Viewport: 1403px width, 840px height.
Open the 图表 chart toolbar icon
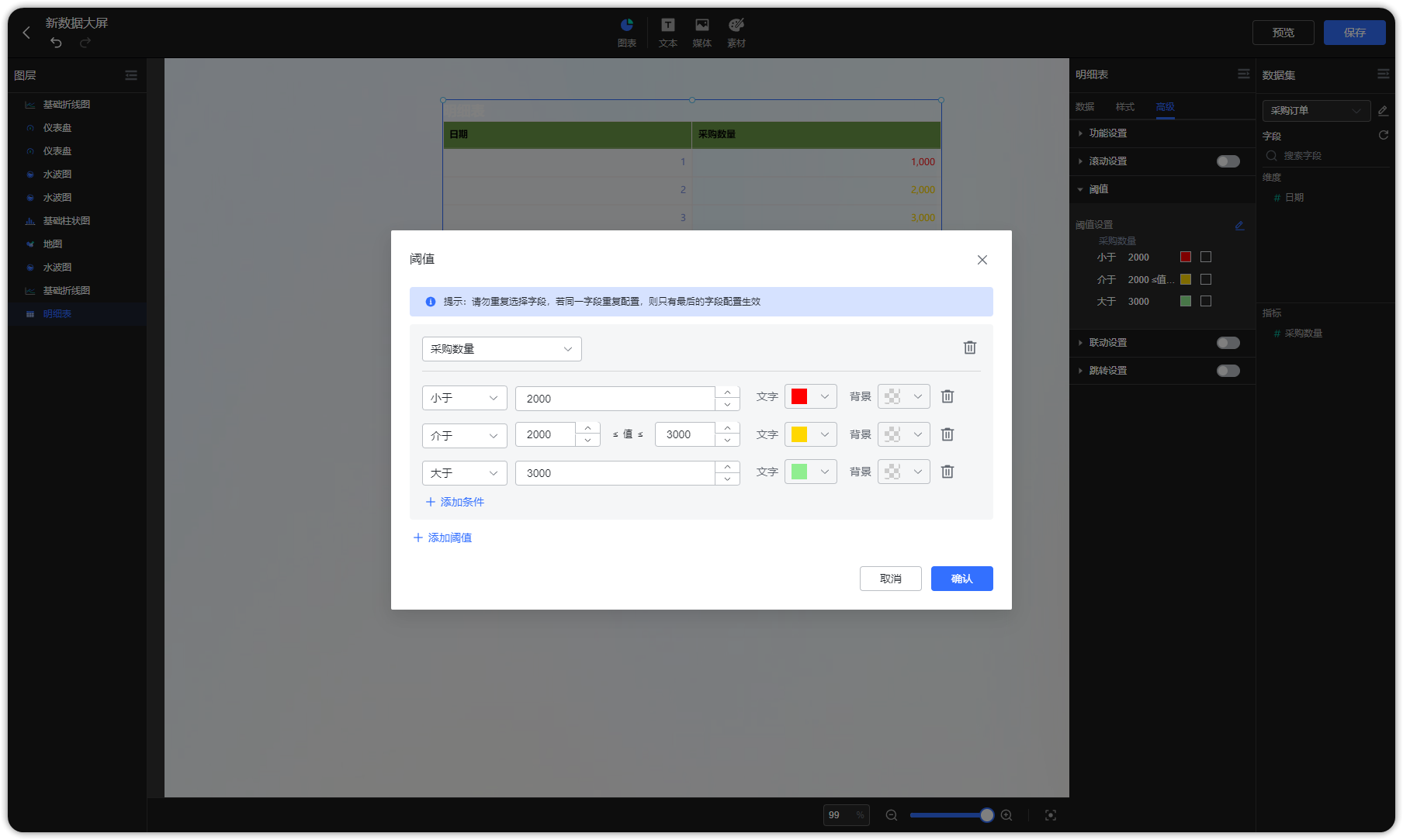pyautogui.click(x=627, y=33)
